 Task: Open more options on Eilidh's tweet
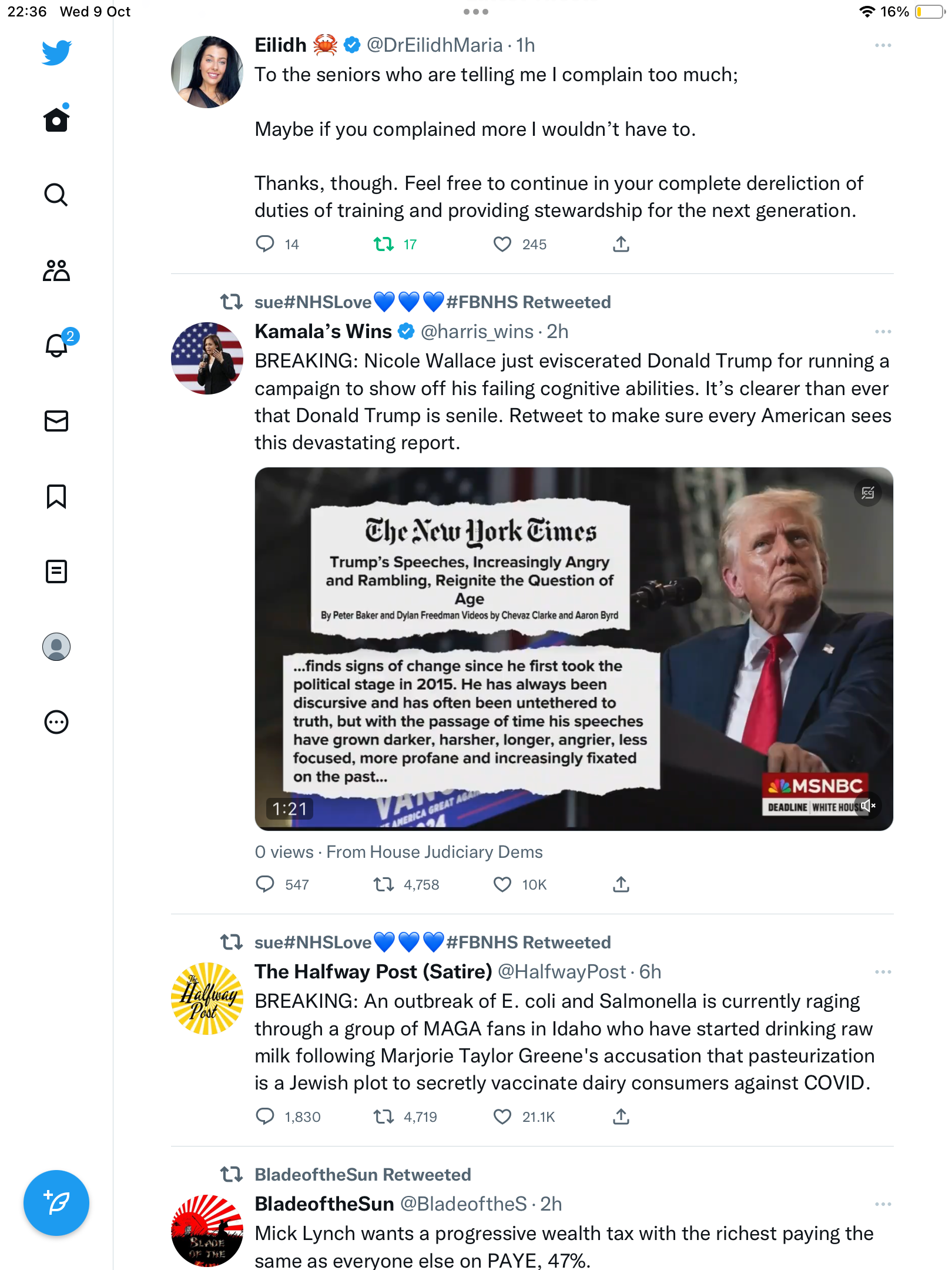[883, 45]
